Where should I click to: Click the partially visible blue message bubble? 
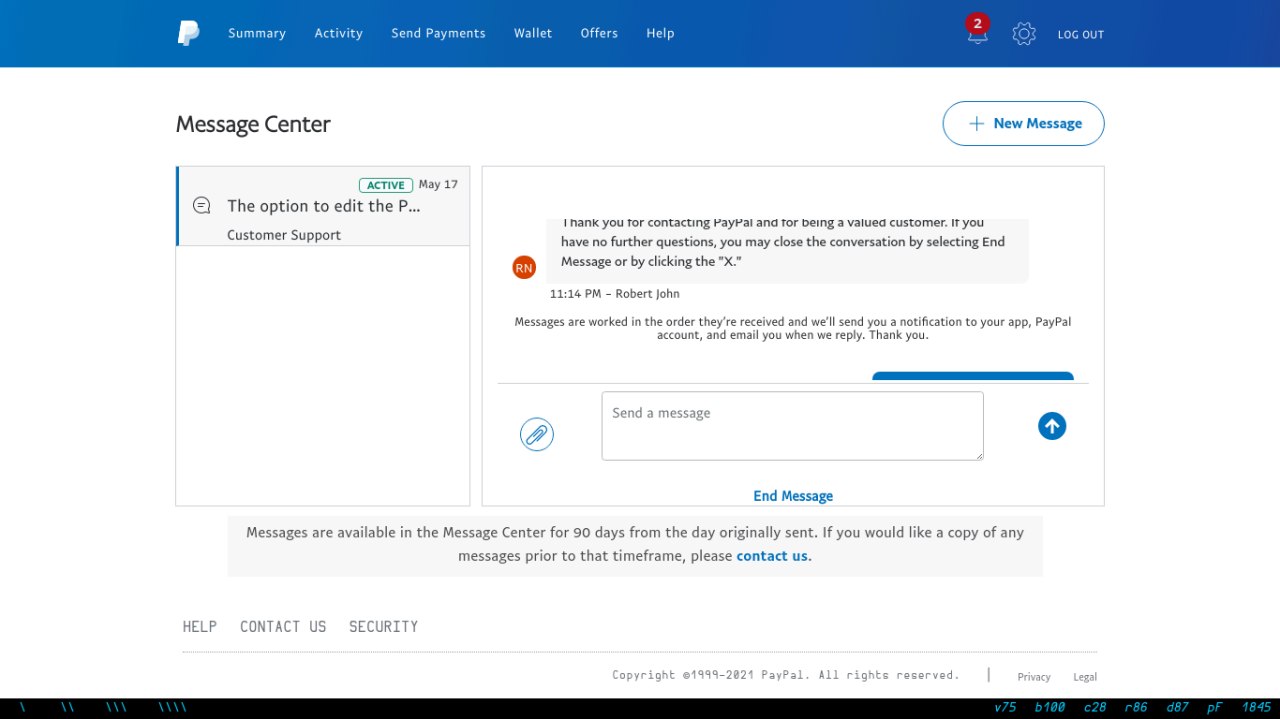click(x=973, y=376)
